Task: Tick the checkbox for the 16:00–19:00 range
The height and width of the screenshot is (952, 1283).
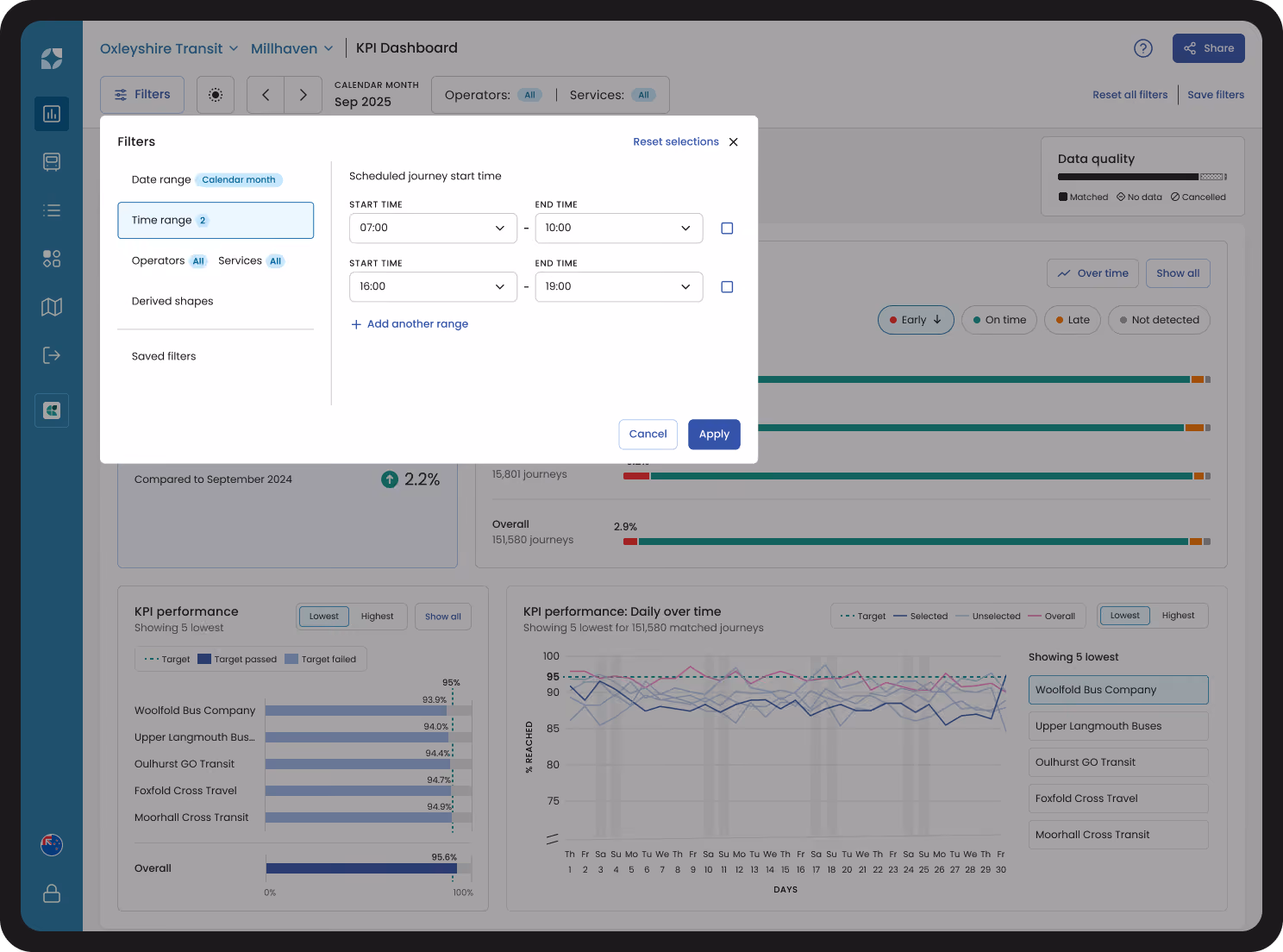Action: click(727, 287)
